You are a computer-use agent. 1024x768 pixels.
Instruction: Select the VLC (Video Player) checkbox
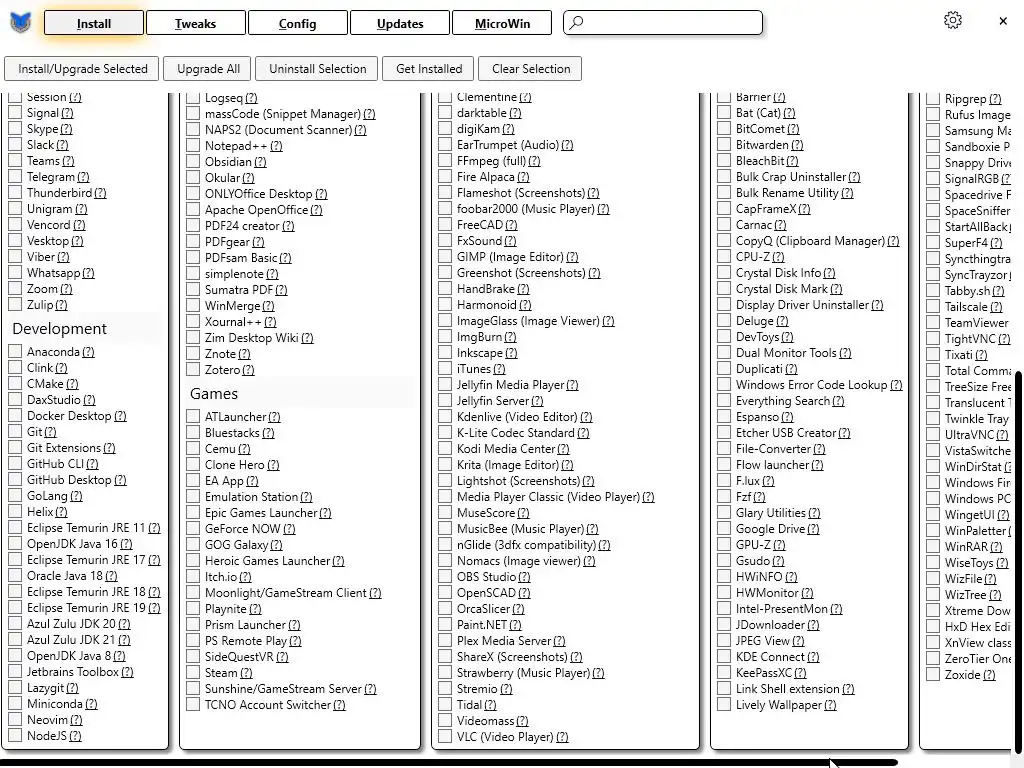[445, 737]
